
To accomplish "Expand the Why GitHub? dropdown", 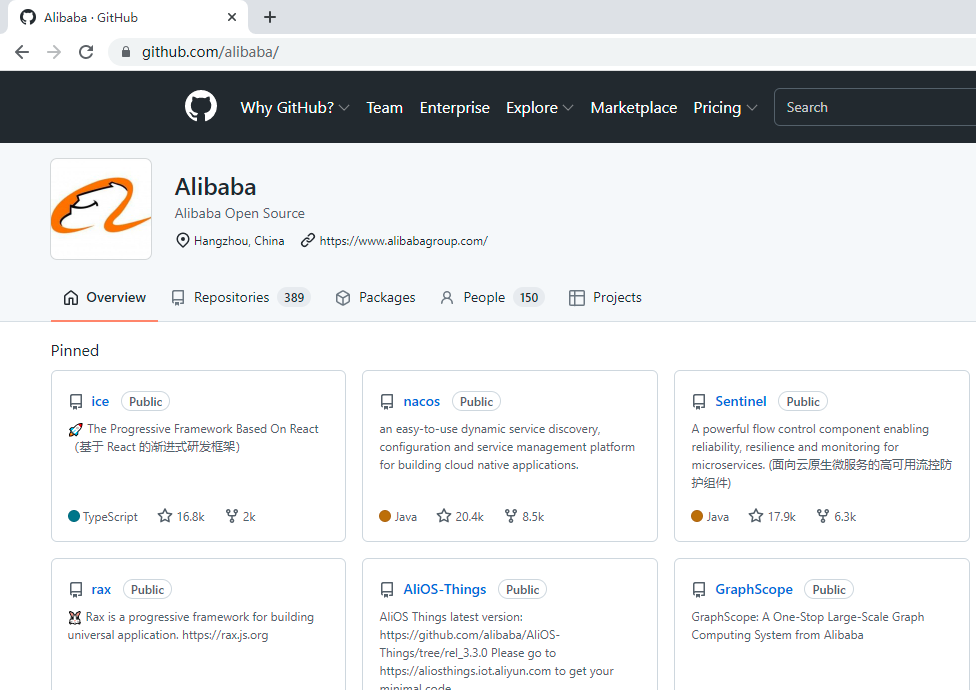I will tap(294, 108).
